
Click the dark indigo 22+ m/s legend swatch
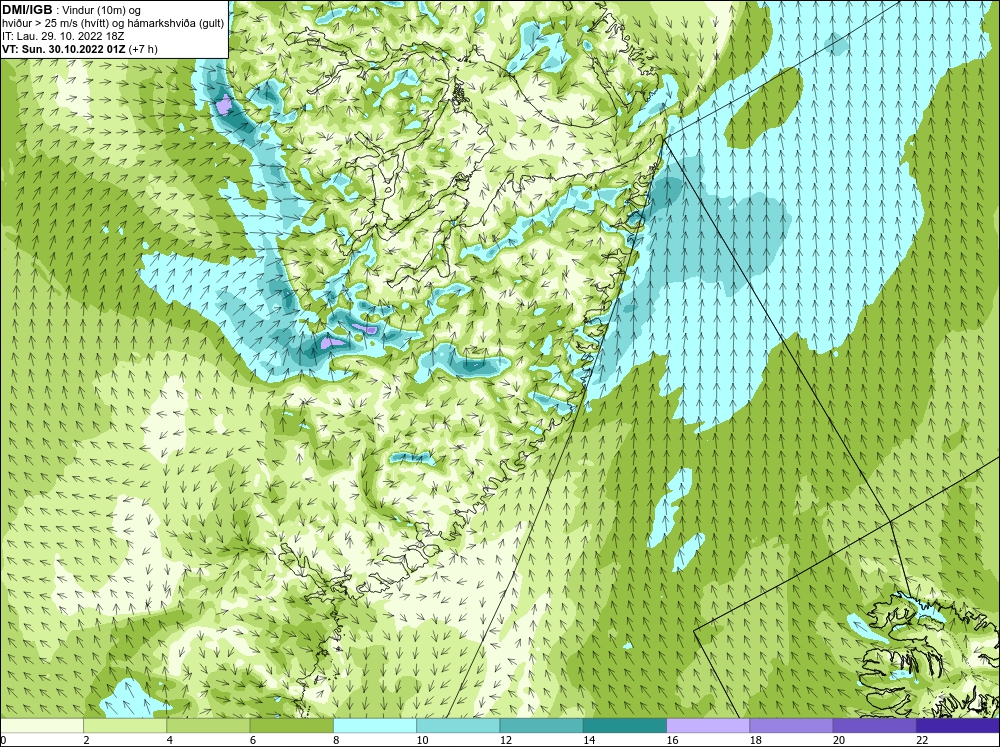pyautogui.click(x=958, y=726)
